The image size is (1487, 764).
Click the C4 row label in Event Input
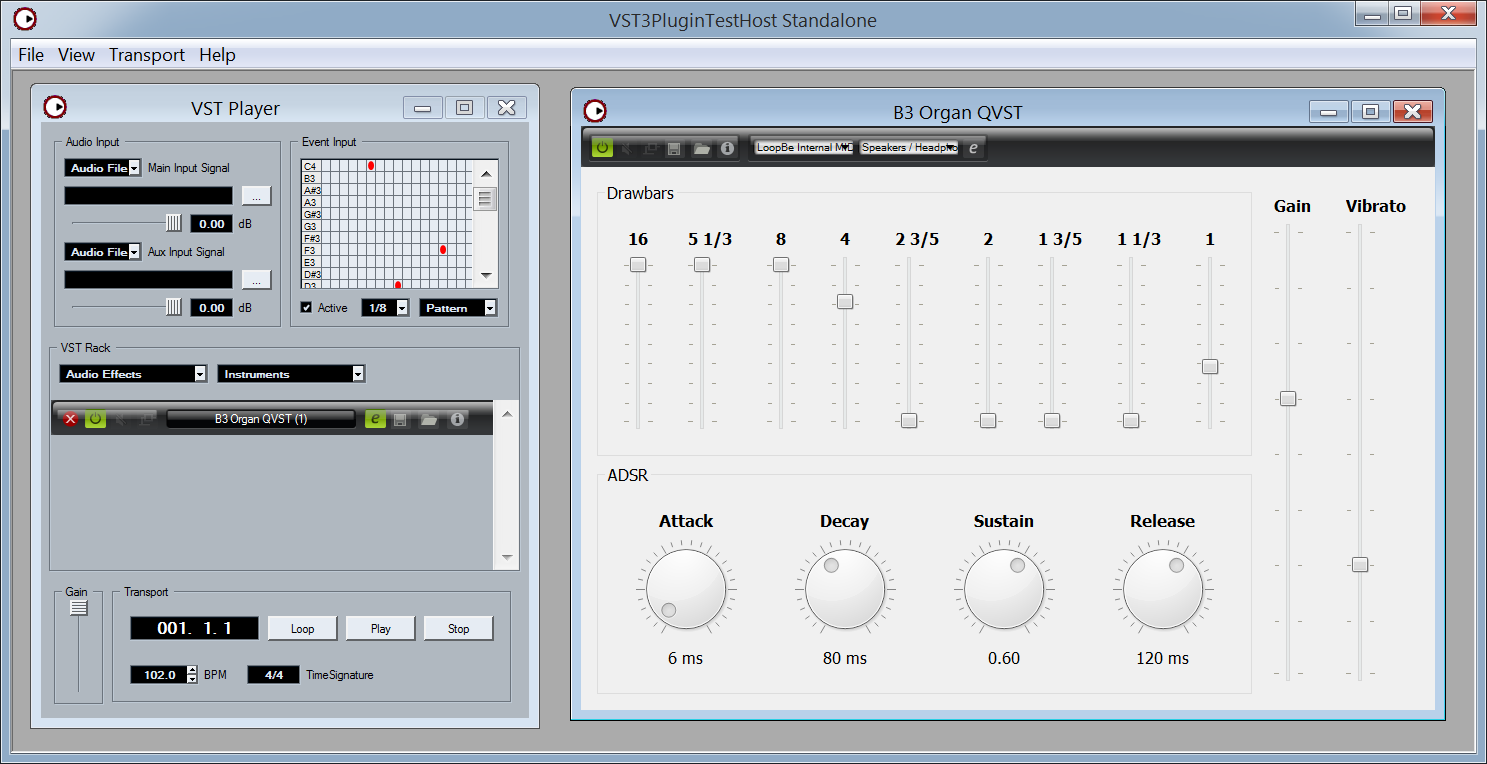click(x=311, y=166)
